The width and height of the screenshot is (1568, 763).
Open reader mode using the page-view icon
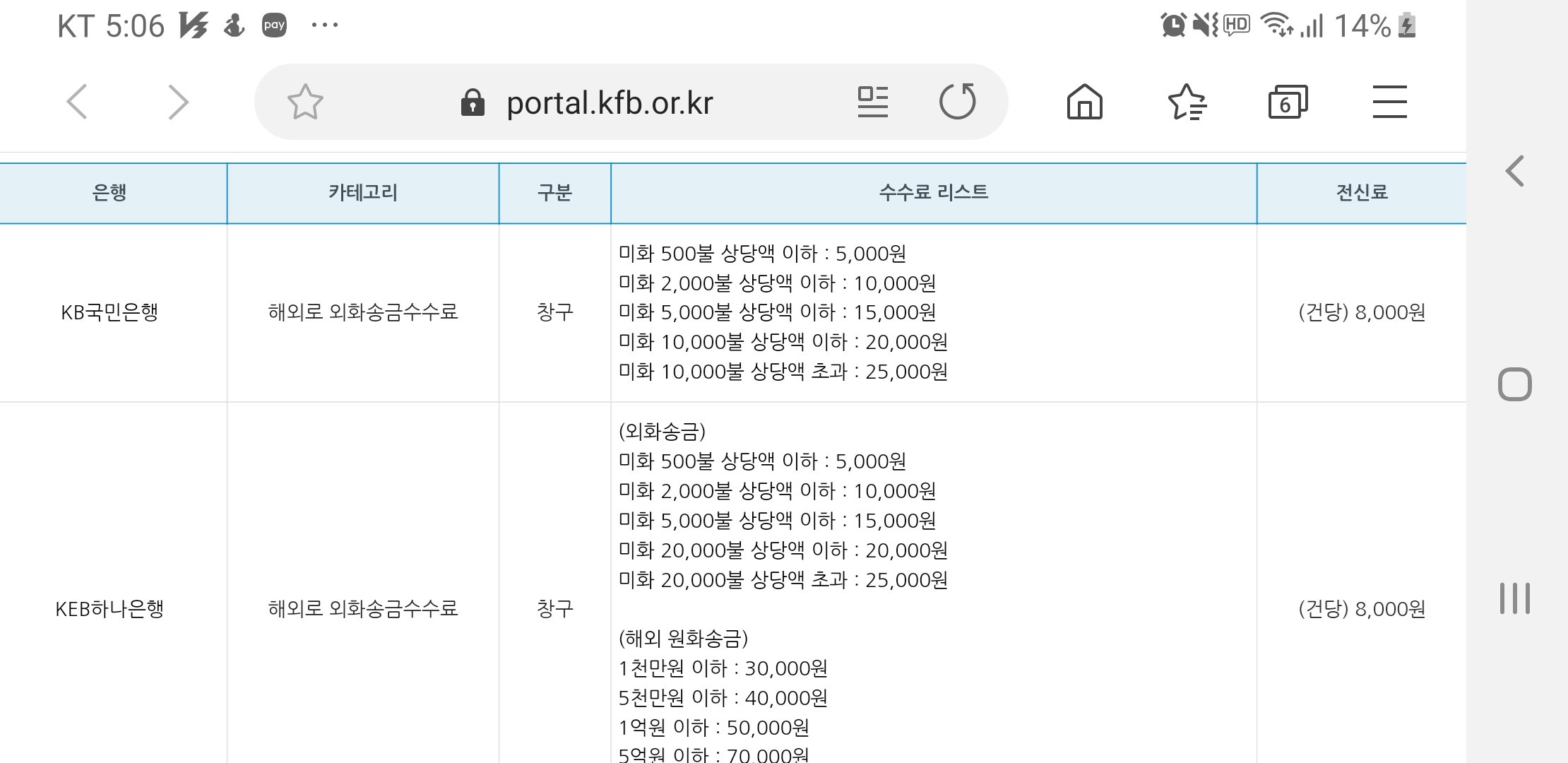[x=872, y=101]
